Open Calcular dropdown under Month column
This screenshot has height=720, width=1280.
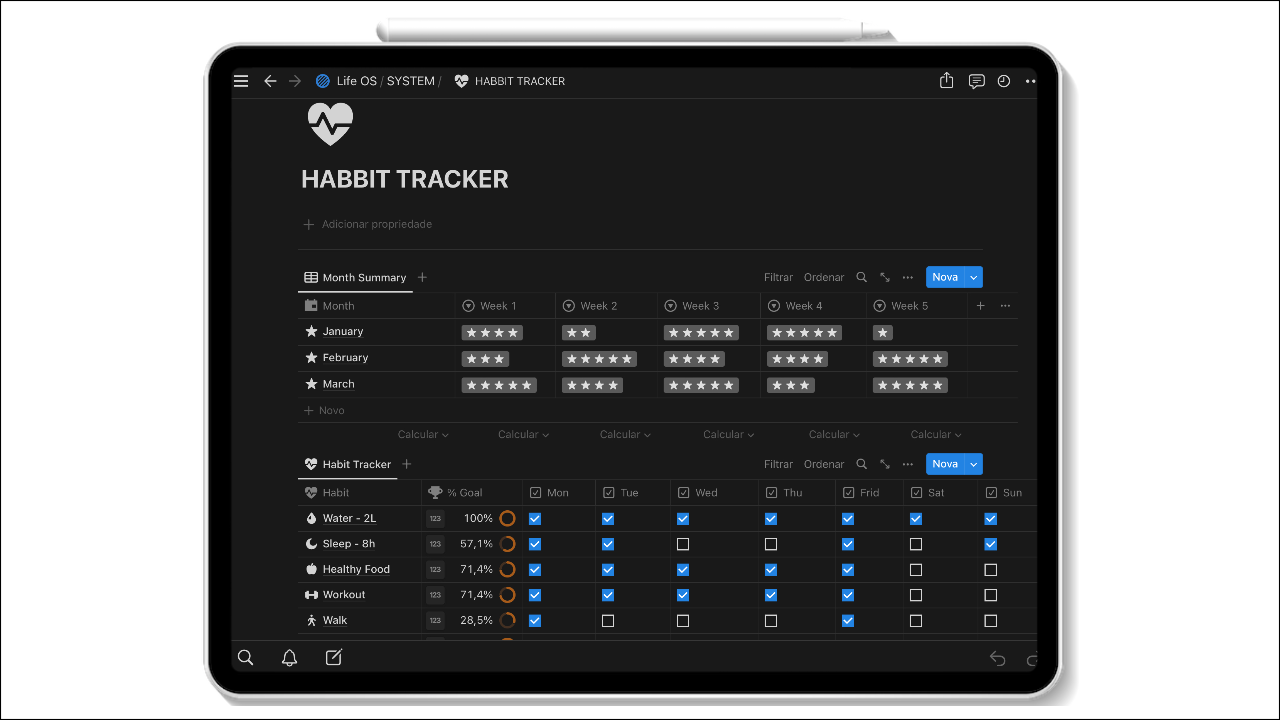pos(423,434)
